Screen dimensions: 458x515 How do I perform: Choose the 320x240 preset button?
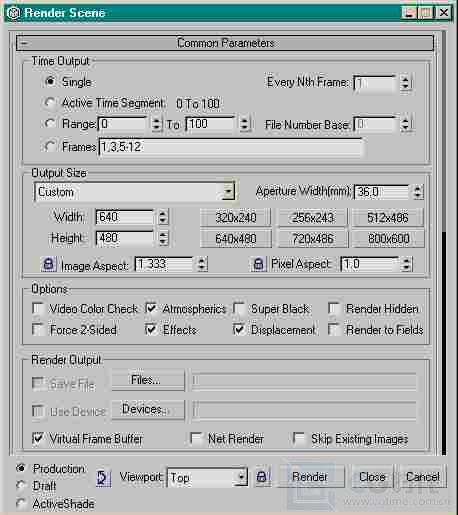click(x=236, y=218)
